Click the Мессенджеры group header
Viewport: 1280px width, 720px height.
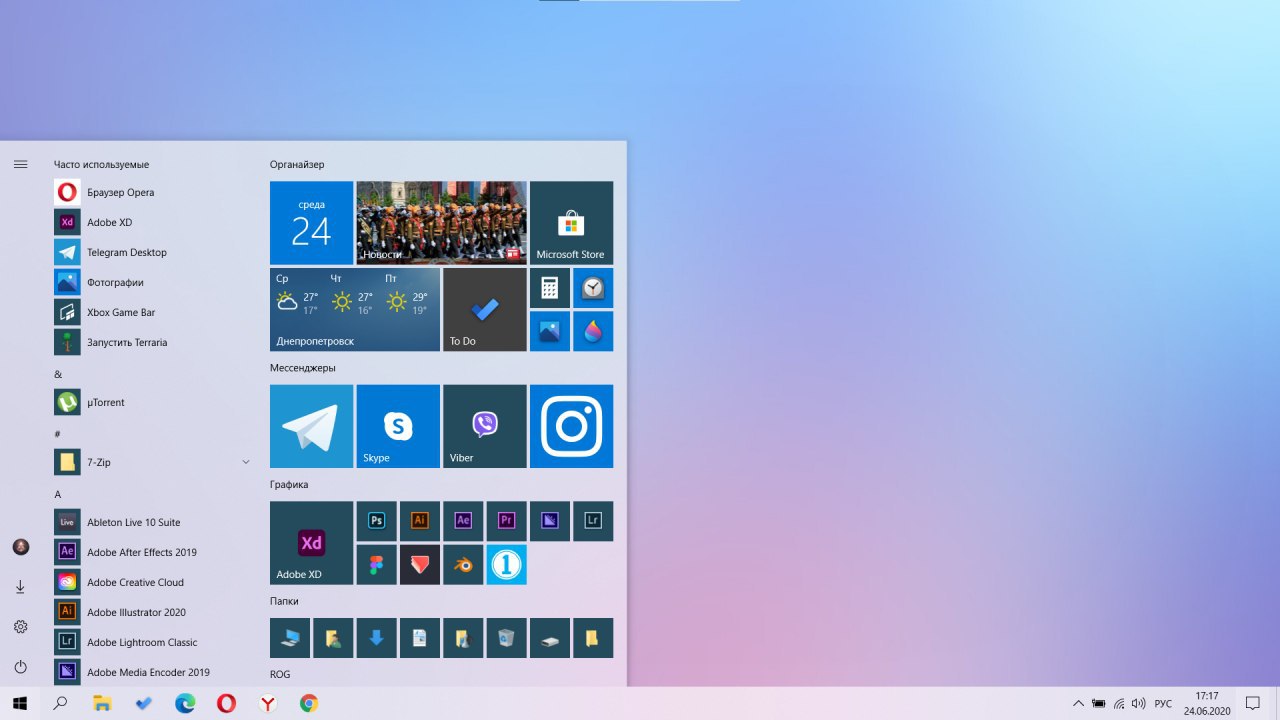tap(303, 368)
